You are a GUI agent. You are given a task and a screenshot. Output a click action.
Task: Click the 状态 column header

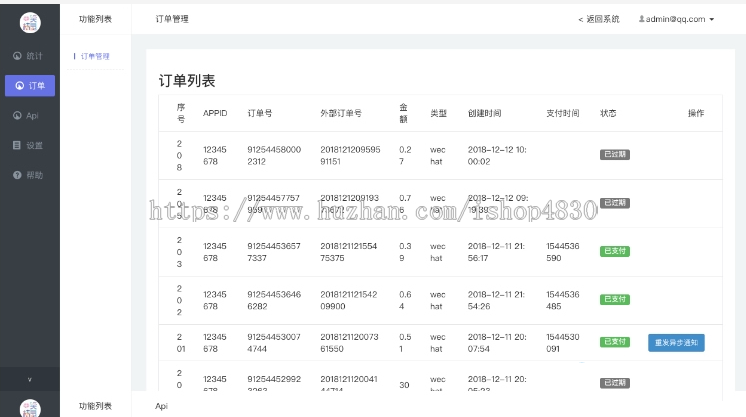(608, 113)
